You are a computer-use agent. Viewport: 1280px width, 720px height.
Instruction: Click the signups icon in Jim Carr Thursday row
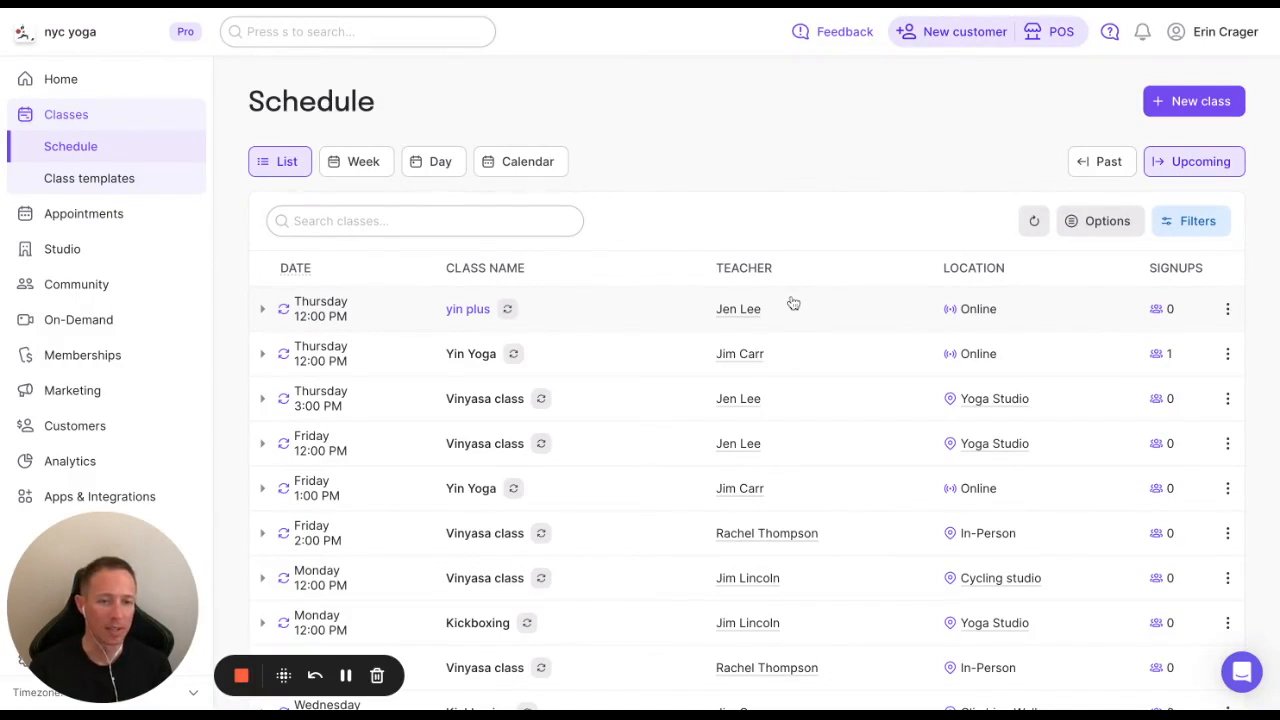point(1156,354)
